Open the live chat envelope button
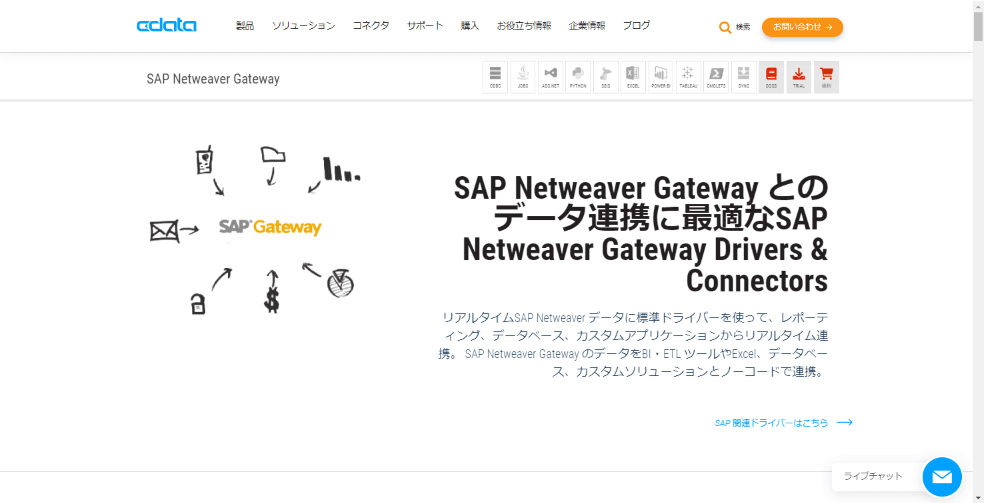 click(x=942, y=477)
